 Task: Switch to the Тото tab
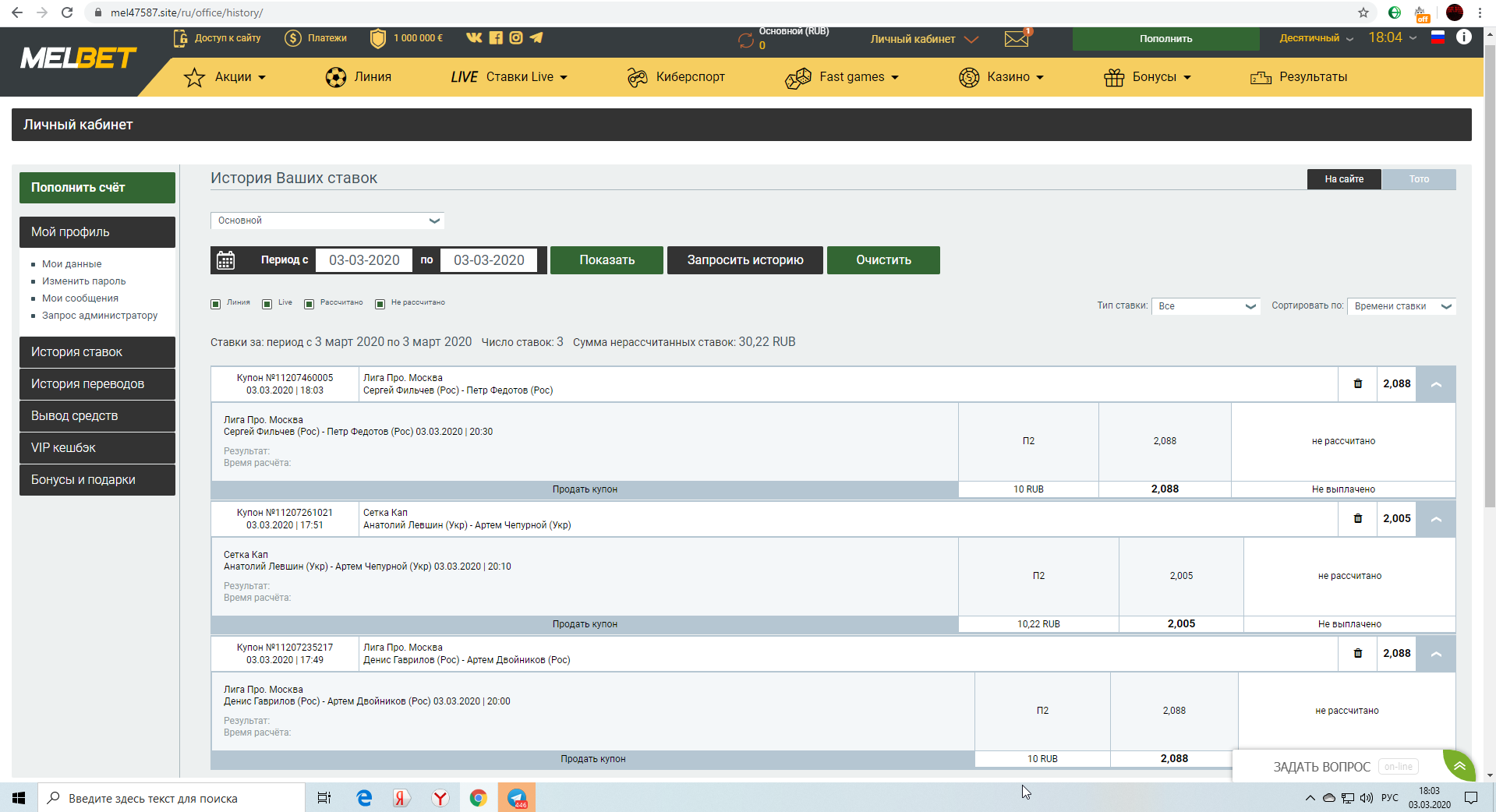click(x=1419, y=179)
